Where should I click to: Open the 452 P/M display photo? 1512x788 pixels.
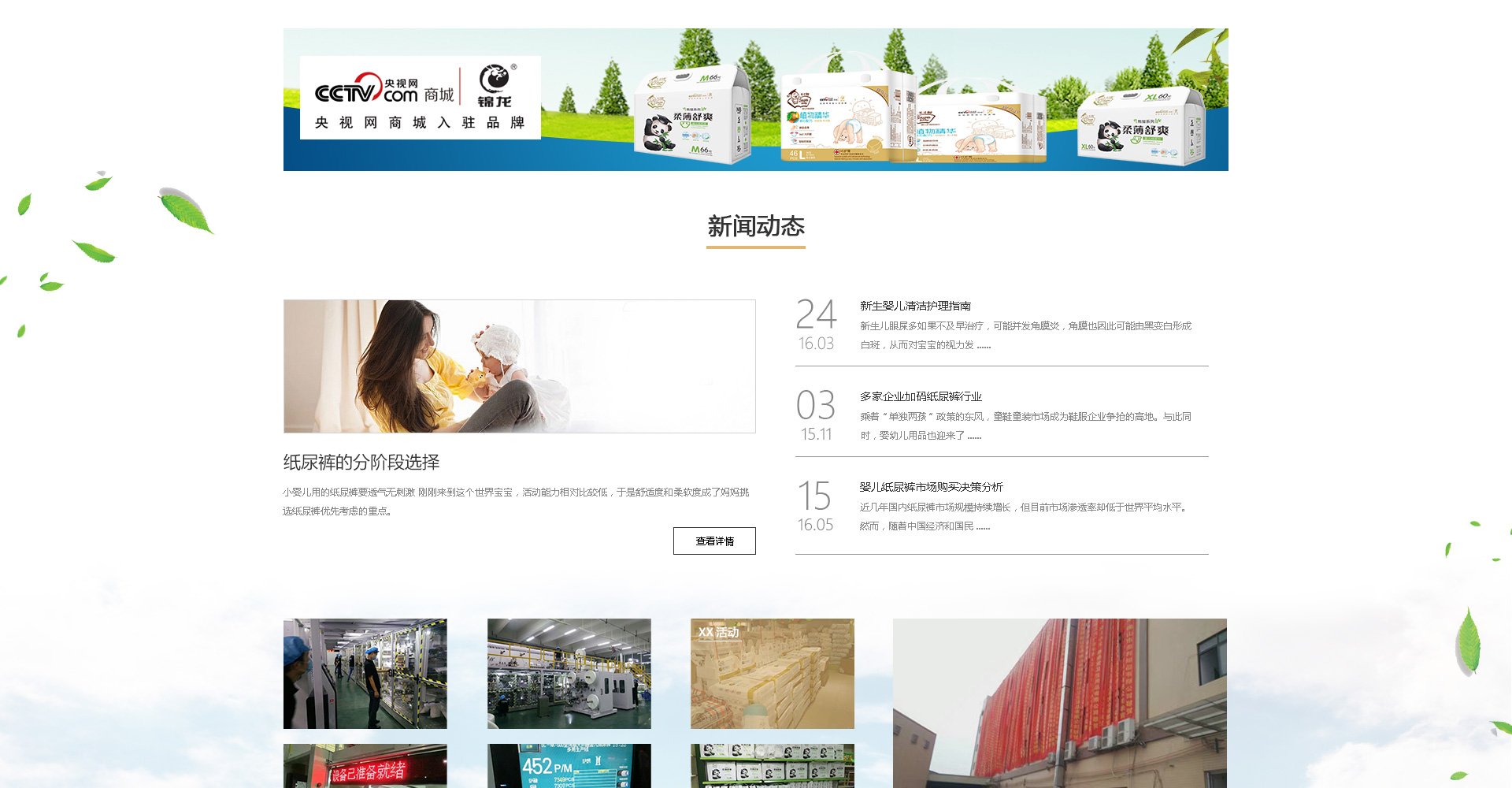[x=569, y=766]
